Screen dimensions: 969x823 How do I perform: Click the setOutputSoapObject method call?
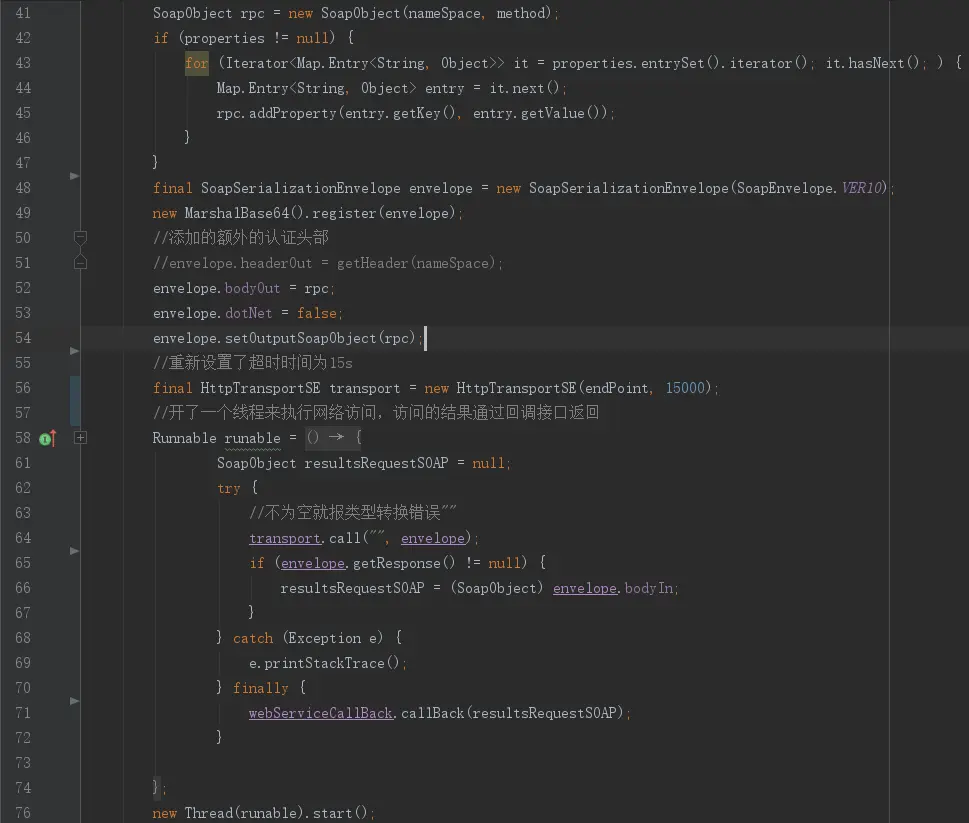[300, 338]
